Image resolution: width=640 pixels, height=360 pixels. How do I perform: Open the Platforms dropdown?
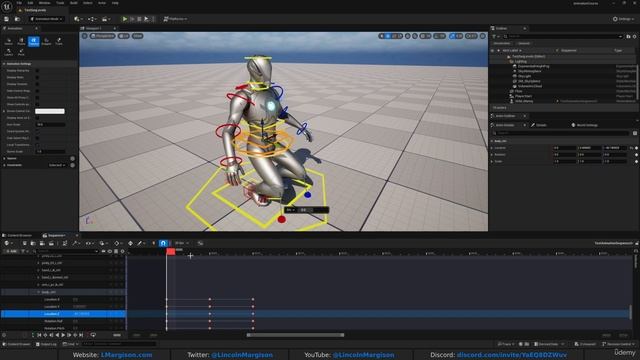(x=175, y=19)
